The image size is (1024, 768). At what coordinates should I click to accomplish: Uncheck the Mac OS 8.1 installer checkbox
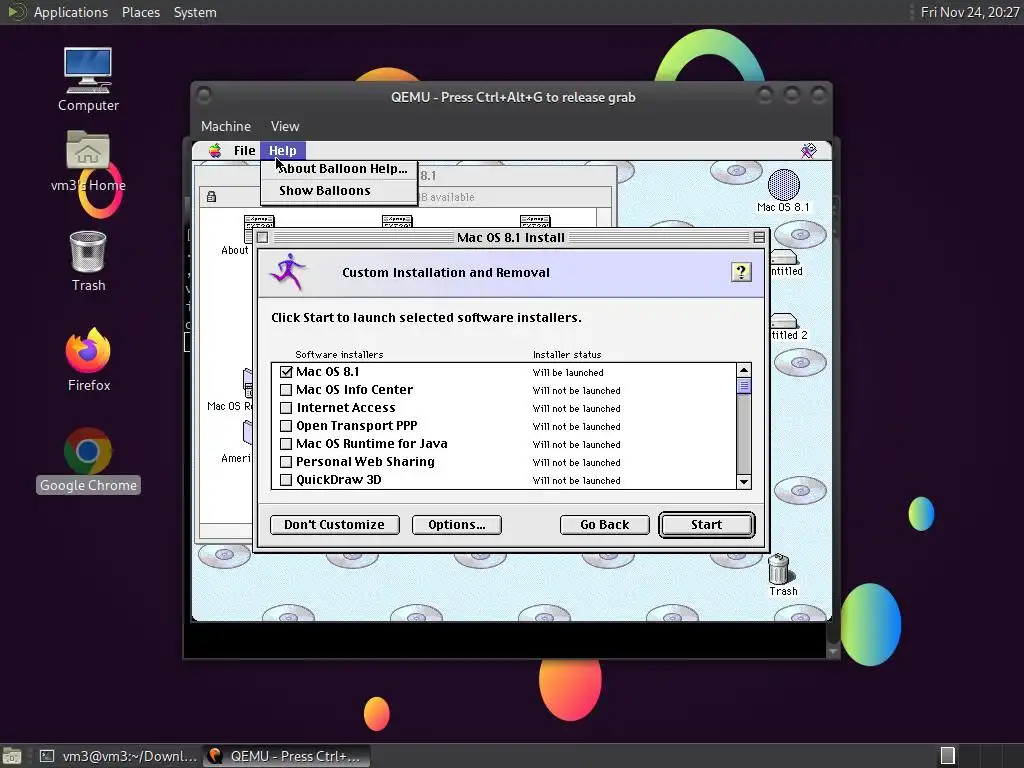(x=286, y=372)
